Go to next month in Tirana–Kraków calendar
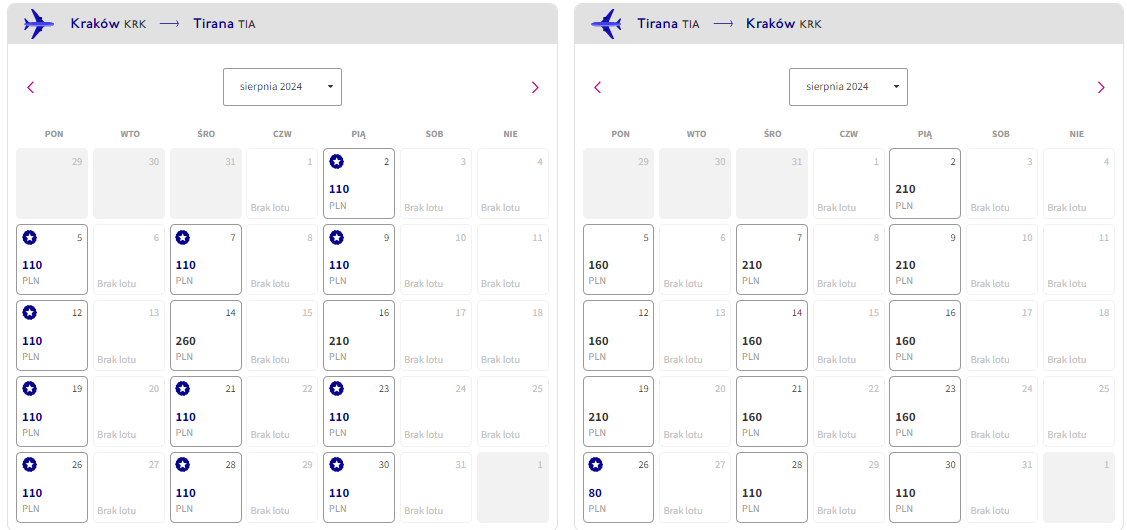 coord(1101,88)
